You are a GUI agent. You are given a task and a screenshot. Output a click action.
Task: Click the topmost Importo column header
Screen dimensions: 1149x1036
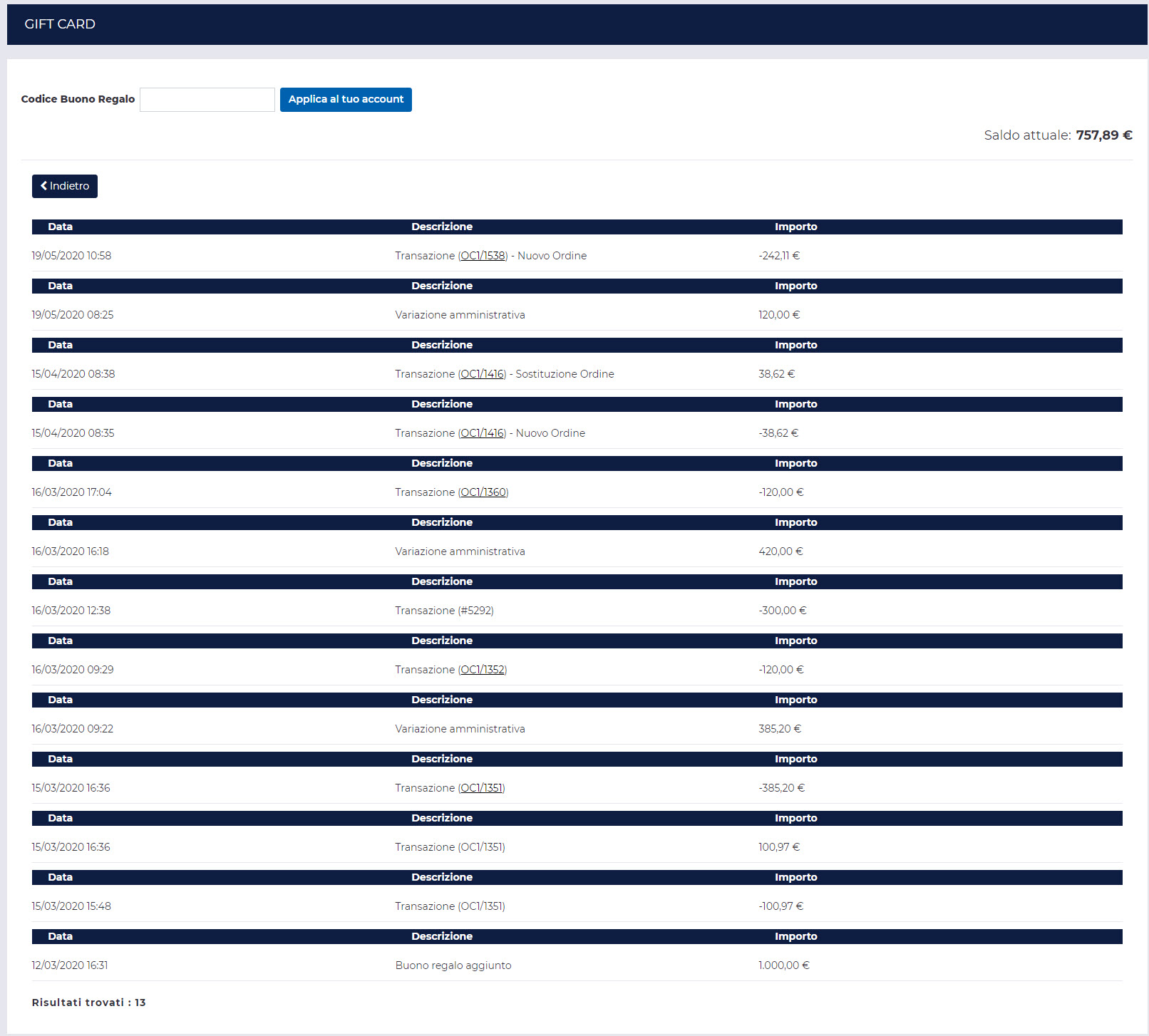click(795, 227)
